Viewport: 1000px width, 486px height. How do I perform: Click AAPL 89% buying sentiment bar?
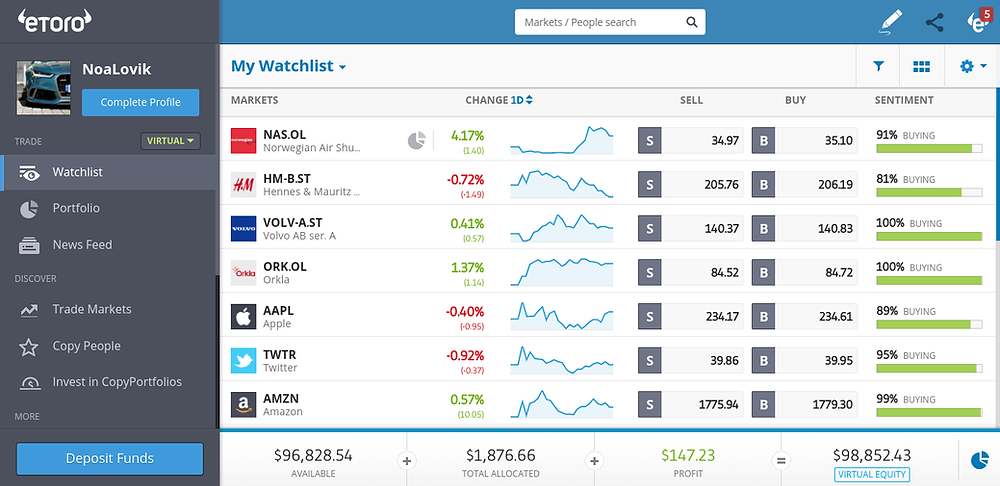[929, 325]
